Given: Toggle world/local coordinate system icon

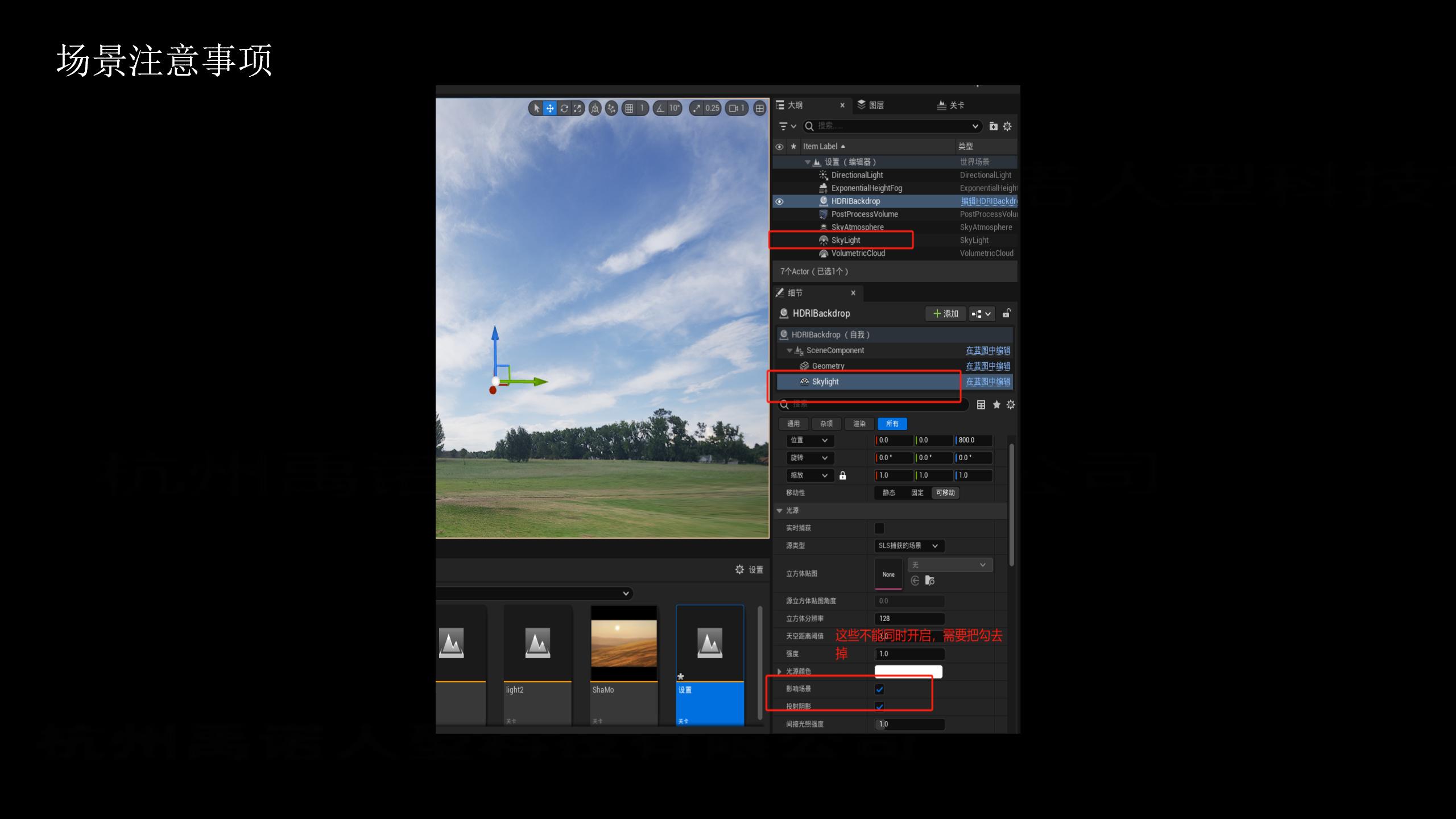Looking at the screenshot, I should [595, 108].
